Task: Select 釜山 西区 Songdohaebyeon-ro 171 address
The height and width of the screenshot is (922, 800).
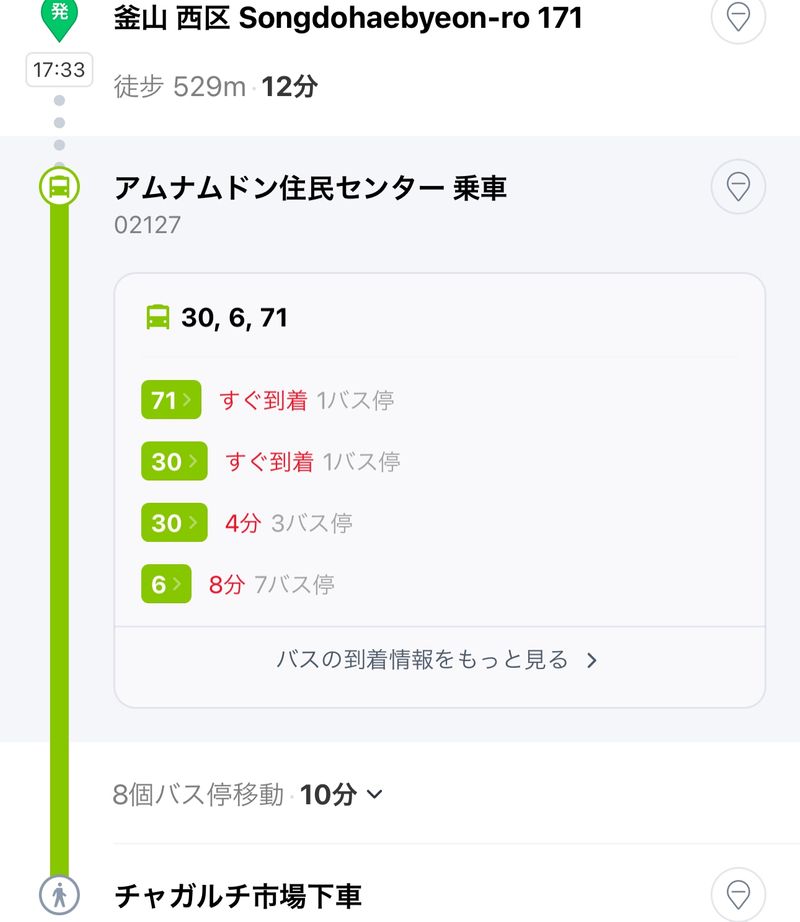Action: point(348,18)
